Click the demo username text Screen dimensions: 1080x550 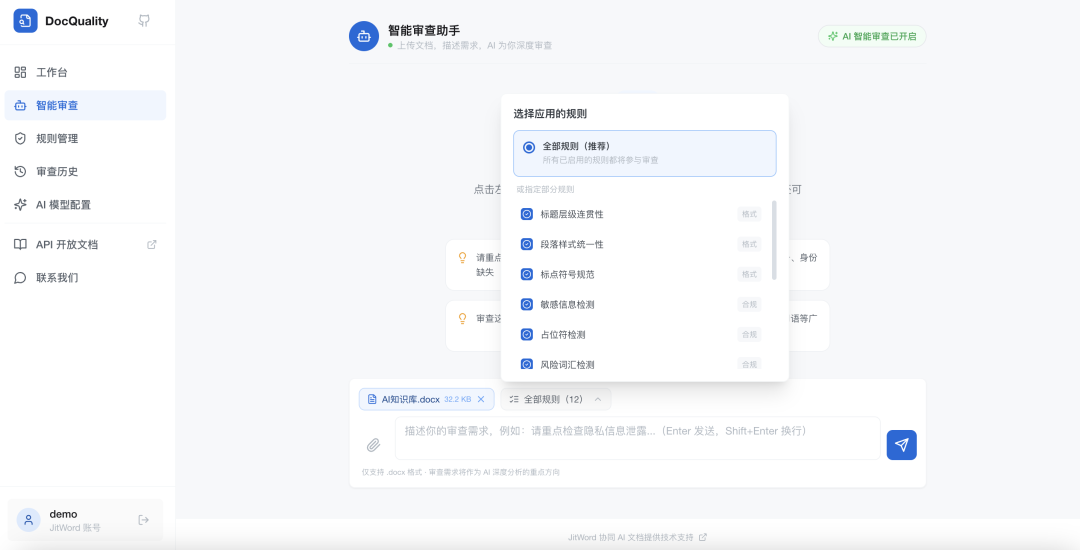point(63,514)
